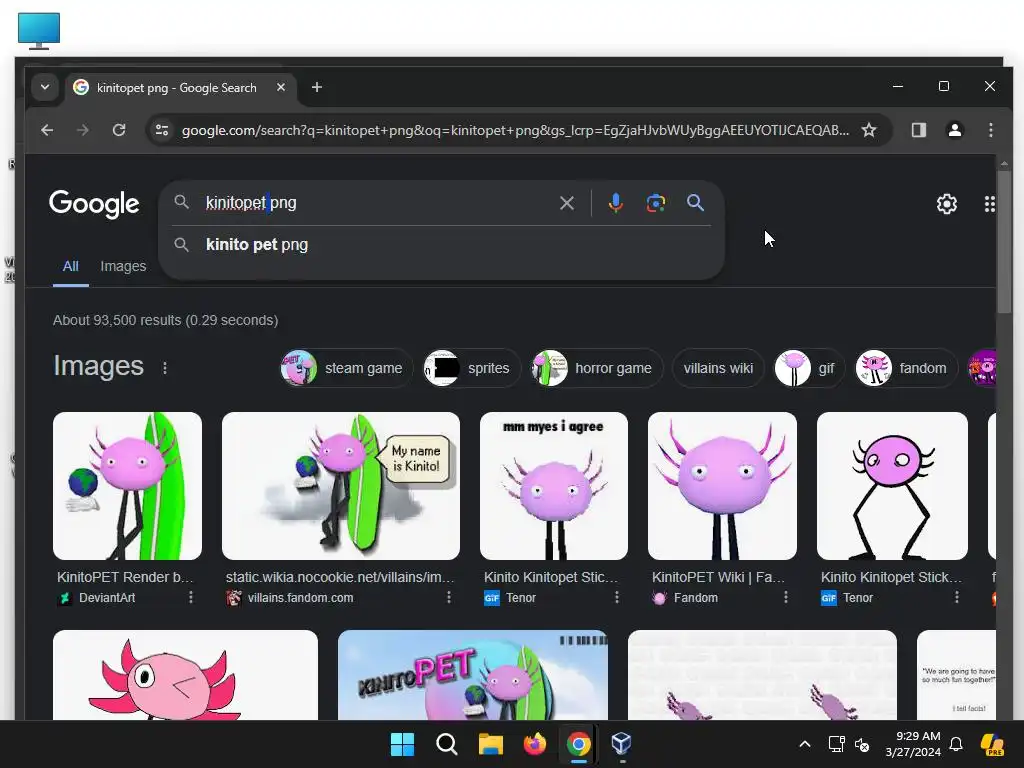
Task: Switch to the Images results tab
Action: click(x=123, y=266)
